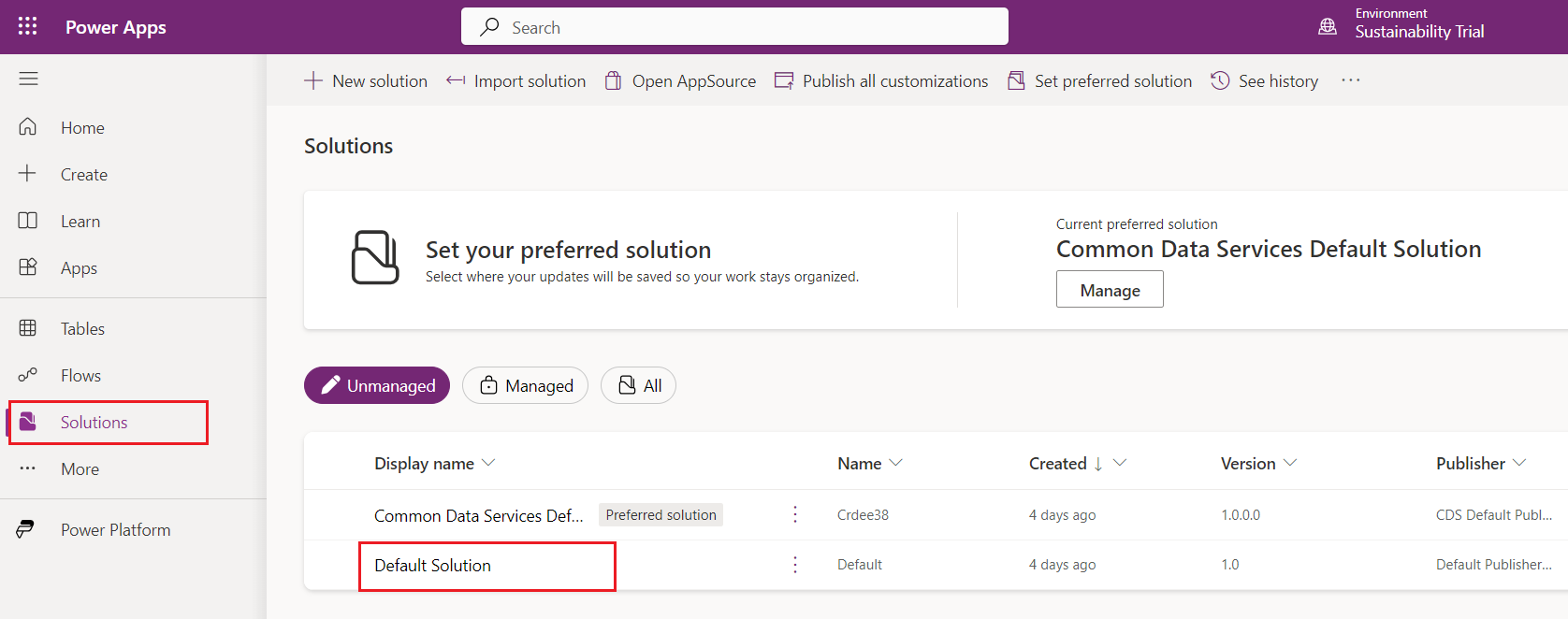
Task: Click the Import solution arrow icon
Action: point(456,80)
